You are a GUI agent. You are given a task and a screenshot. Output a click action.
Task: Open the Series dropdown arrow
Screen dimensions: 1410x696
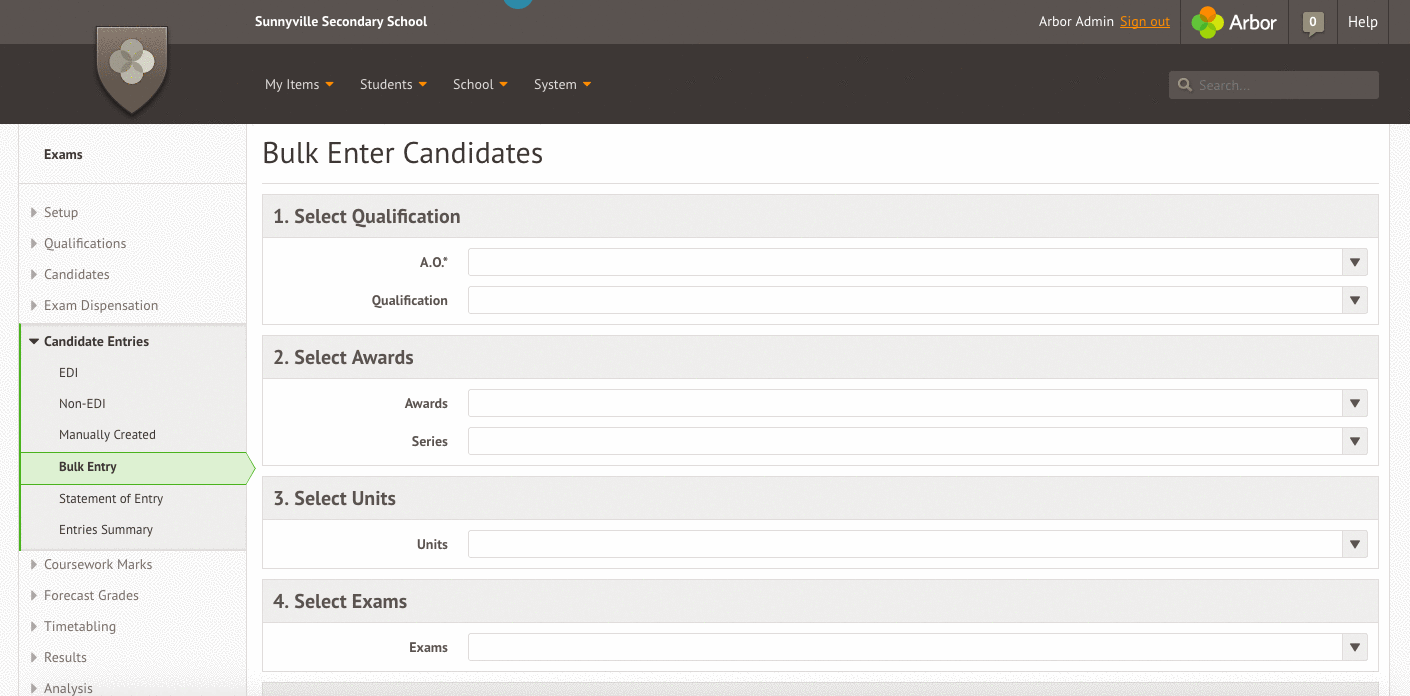pyautogui.click(x=1355, y=441)
